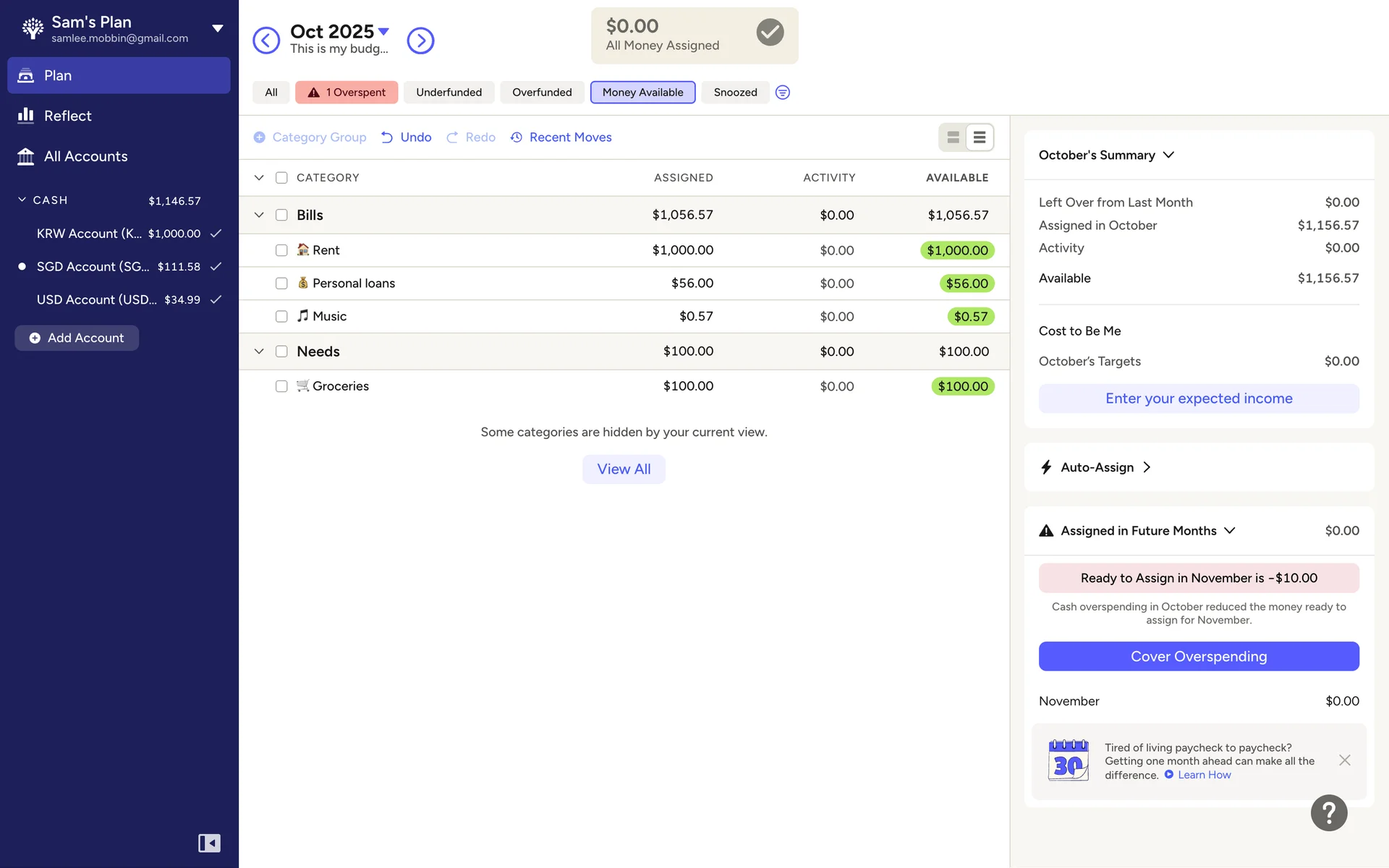
Task: Switch to the Underfunded filter
Action: 449,93
